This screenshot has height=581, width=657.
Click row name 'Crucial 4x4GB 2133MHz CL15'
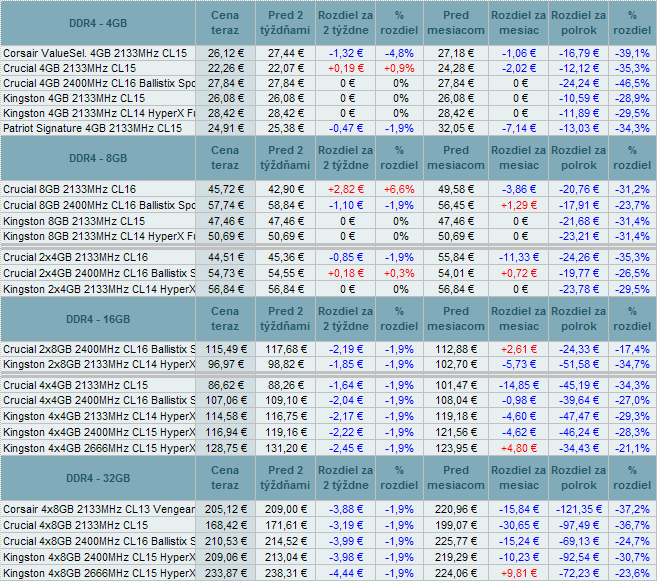[75, 385]
